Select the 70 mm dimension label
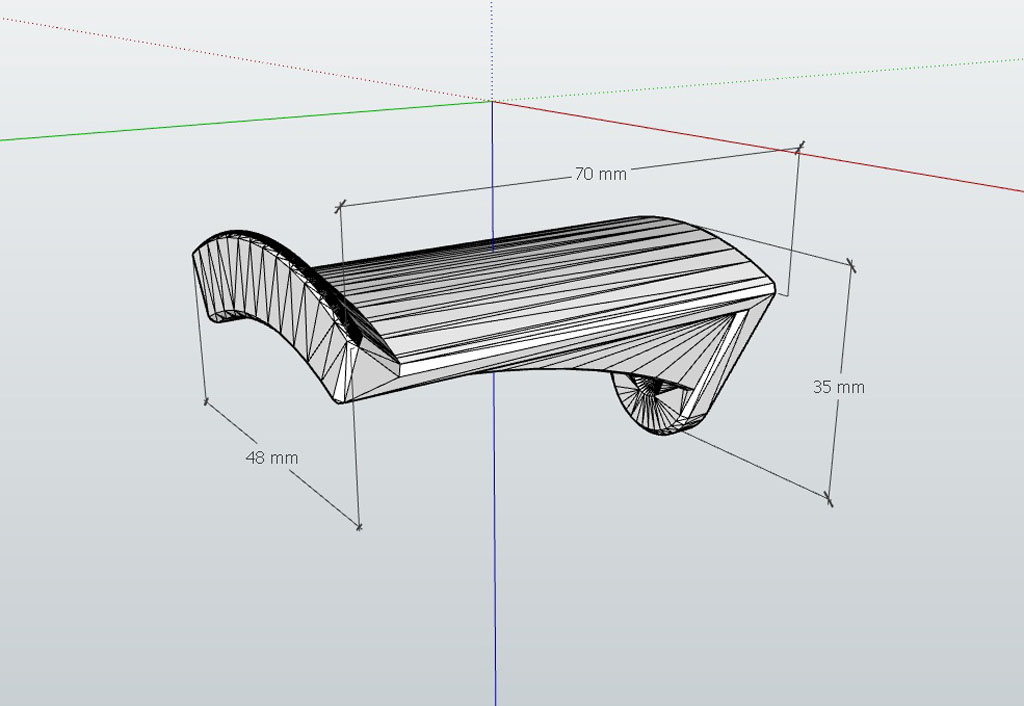The image size is (1024, 706). pyautogui.click(x=600, y=174)
